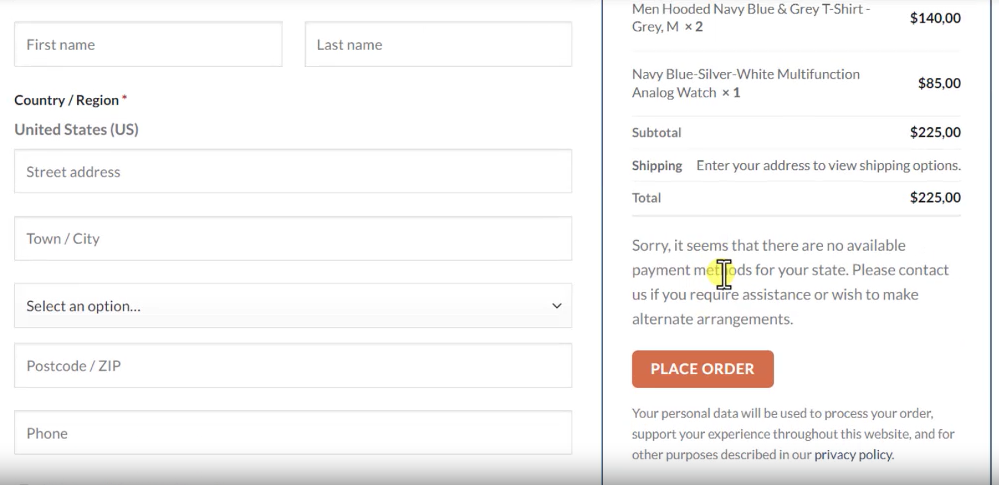Click the First name input field
This screenshot has height=485, width=999.
pyautogui.click(x=148, y=45)
